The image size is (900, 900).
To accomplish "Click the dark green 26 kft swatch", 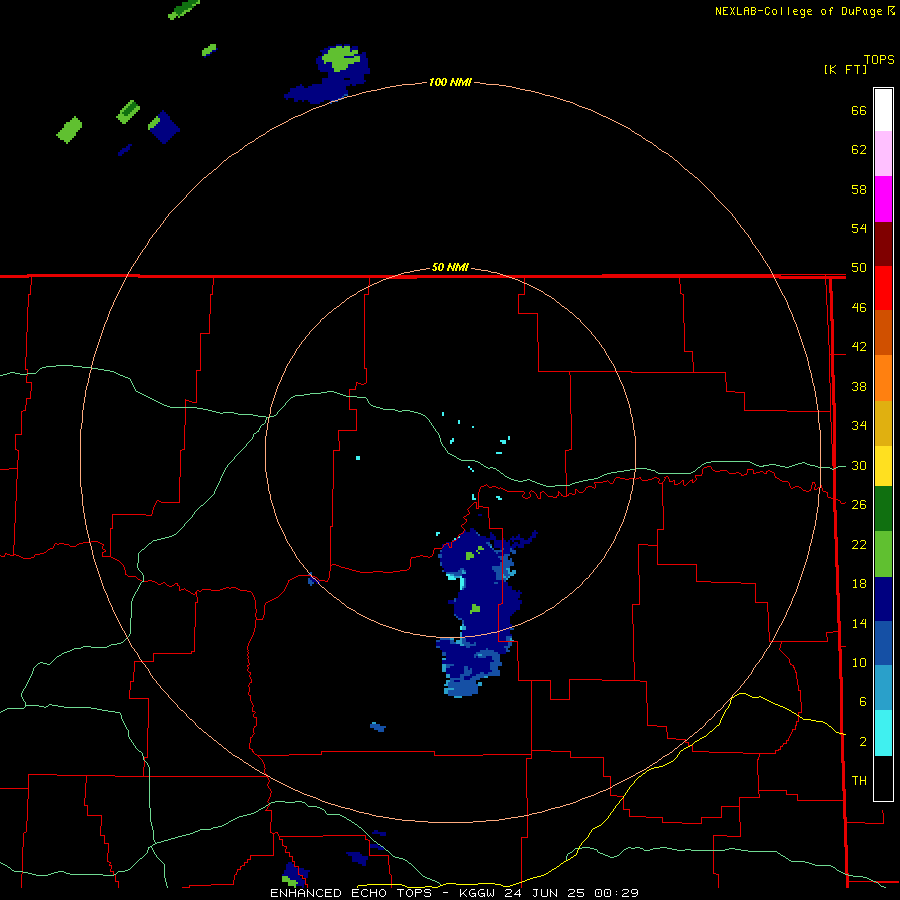I will tap(883, 509).
